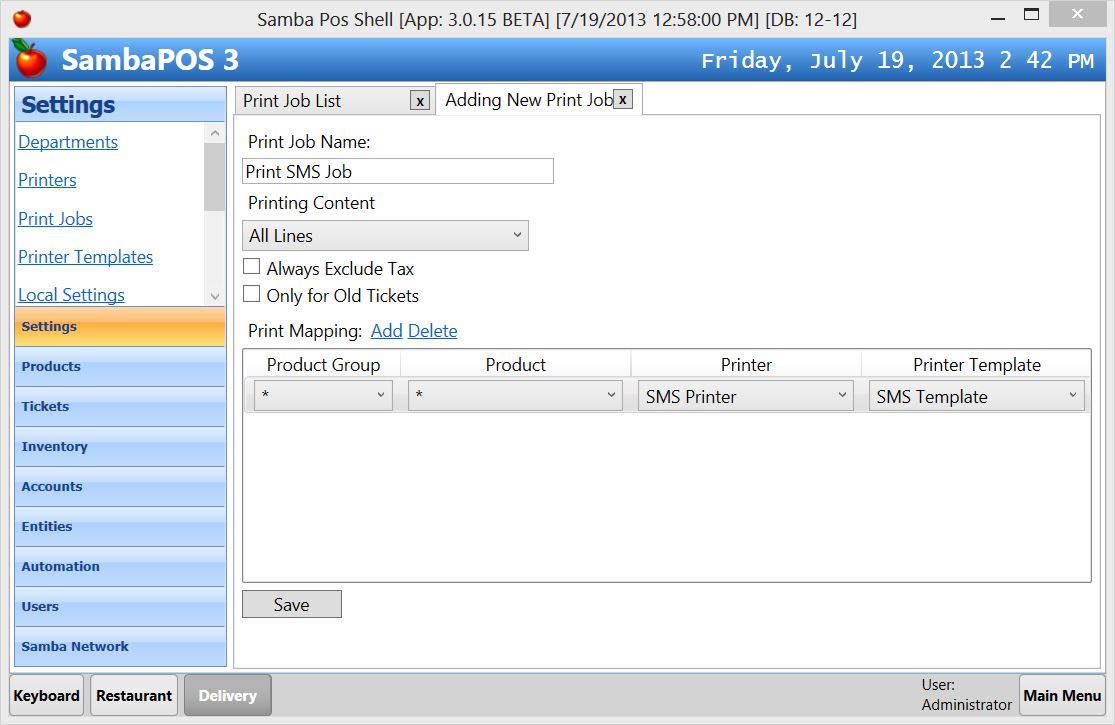The height and width of the screenshot is (725, 1115).
Task: Open the Keyboard panel
Action: (46, 694)
